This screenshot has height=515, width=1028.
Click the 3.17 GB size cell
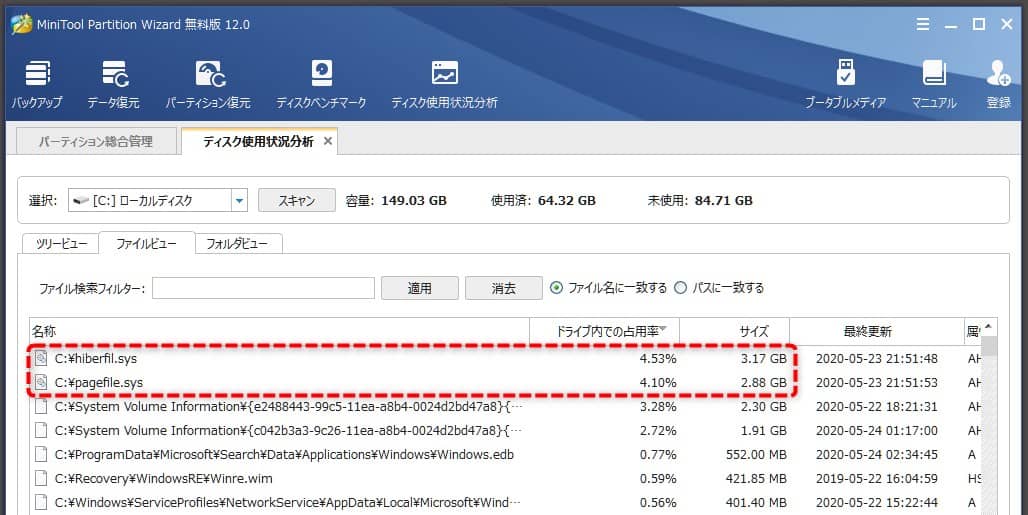click(x=763, y=358)
